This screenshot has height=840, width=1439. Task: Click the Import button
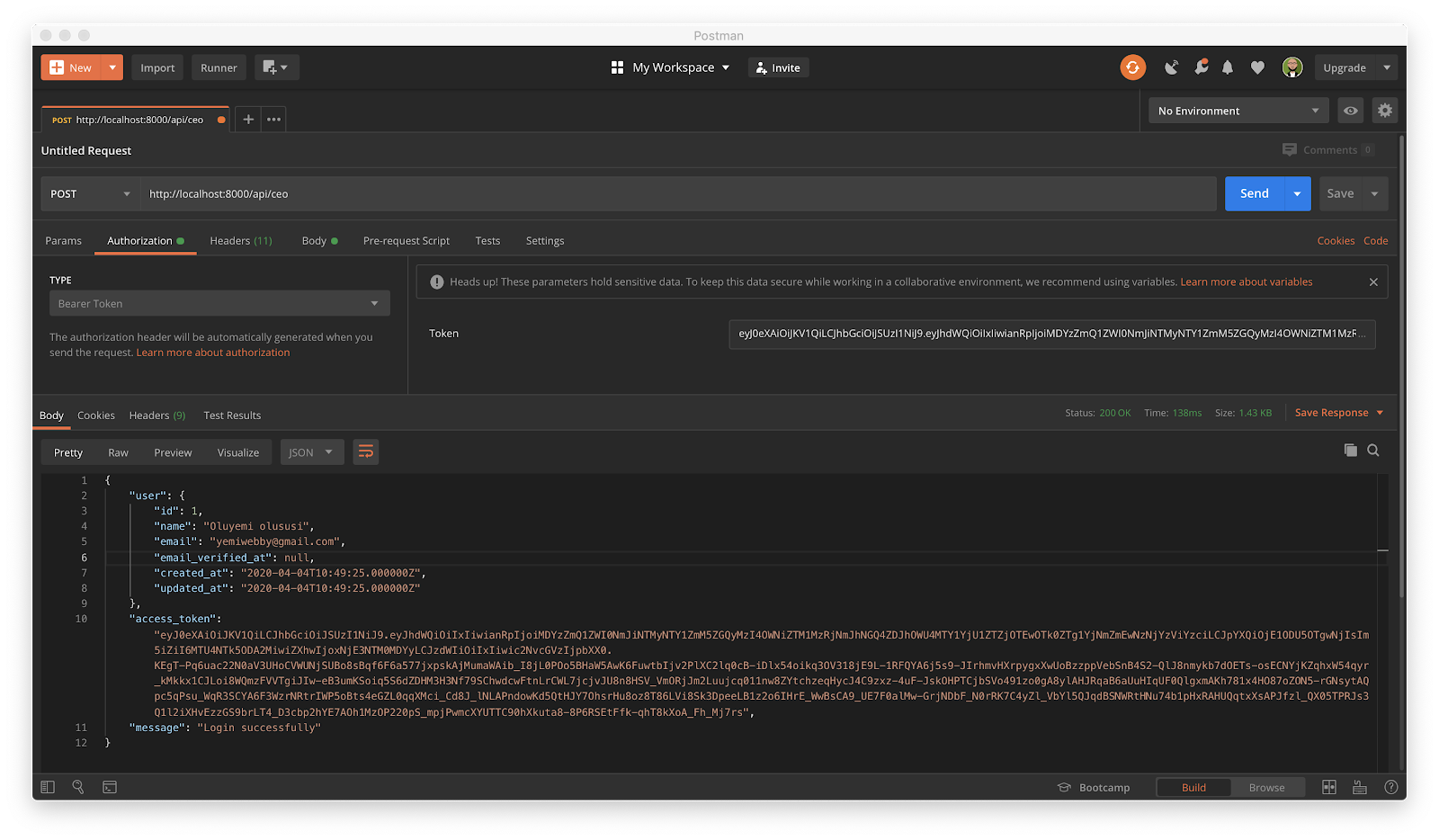pos(157,67)
